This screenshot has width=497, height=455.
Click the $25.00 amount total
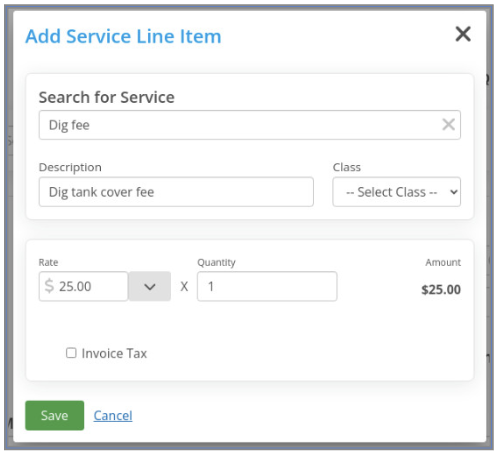tap(441, 289)
